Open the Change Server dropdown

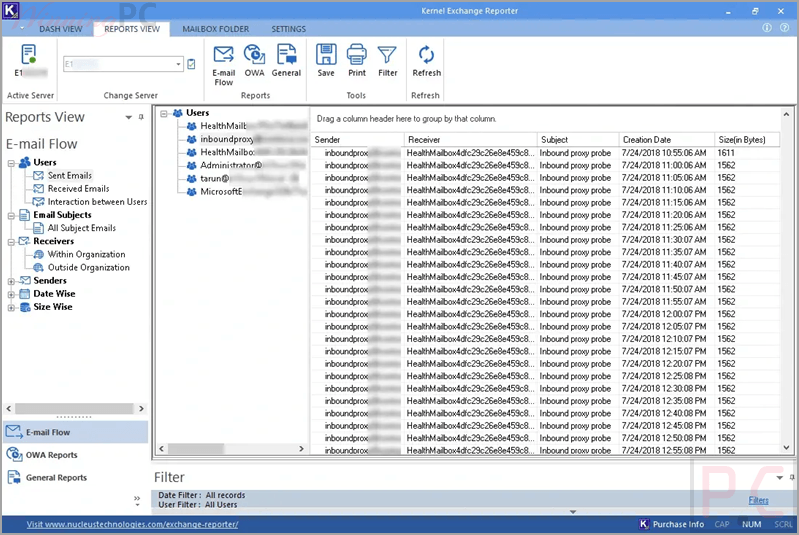coord(178,64)
